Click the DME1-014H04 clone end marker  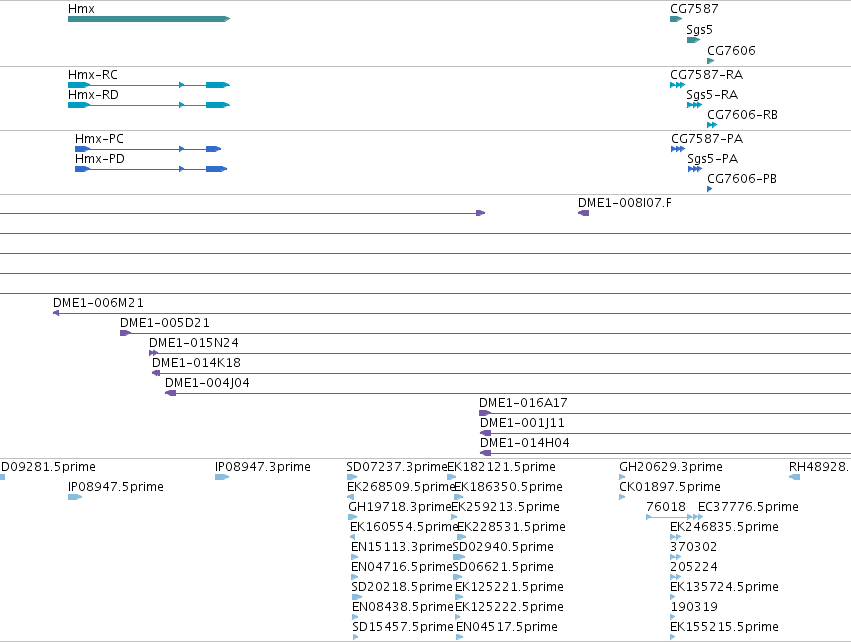coord(486,453)
